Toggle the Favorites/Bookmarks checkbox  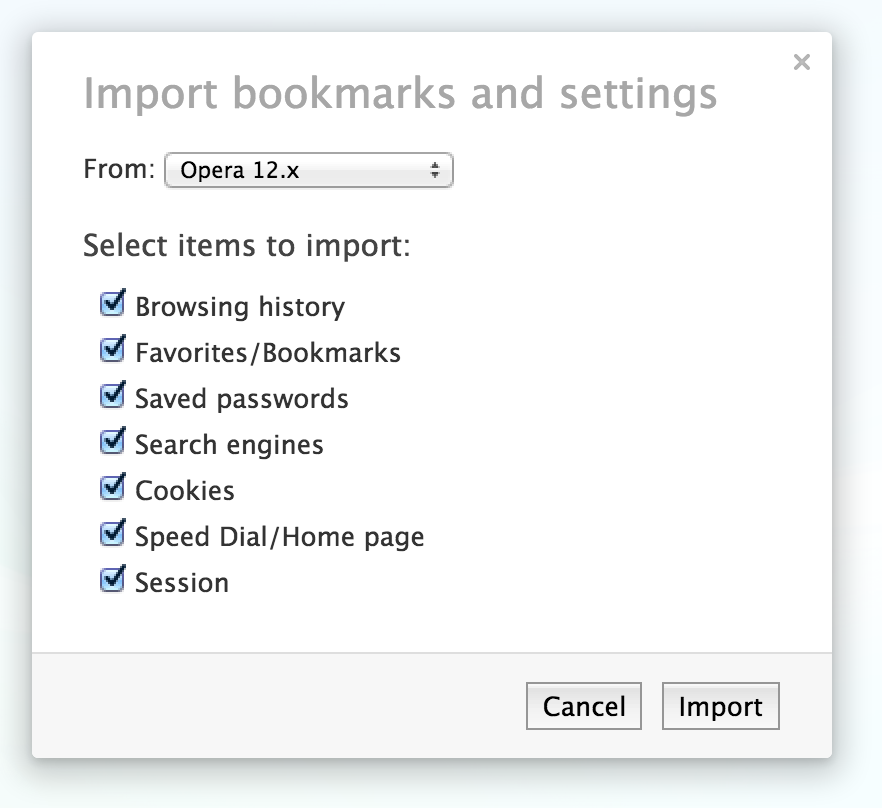(113, 350)
